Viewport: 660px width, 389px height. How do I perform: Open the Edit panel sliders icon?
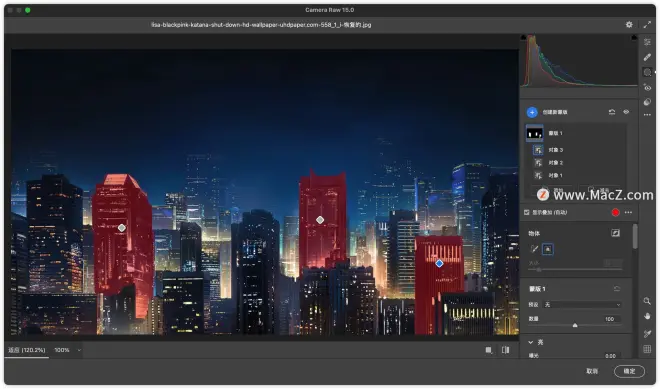(647, 42)
